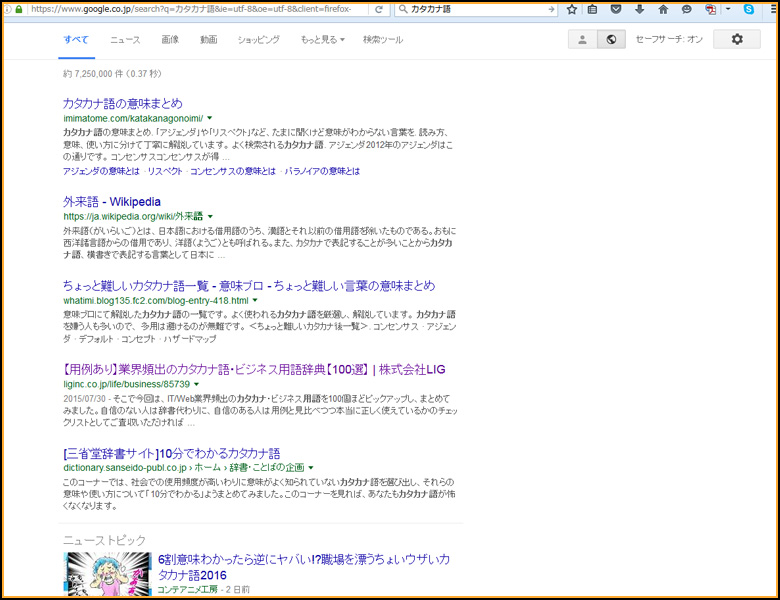The width and height of the screenshot is (780, 600).
Task: Expand arrow next to dictionary.sanseido-publ.co.jp URL
Action: click(311, 468)
